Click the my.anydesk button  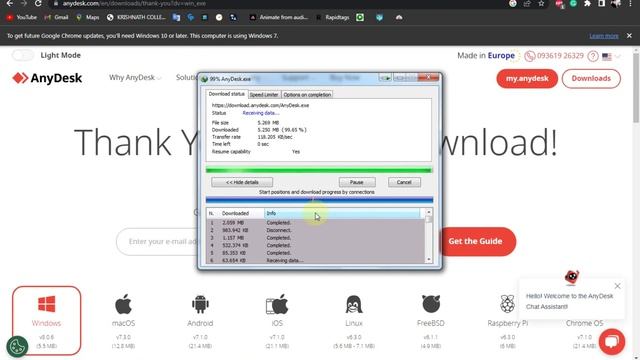[x=527, y=78]
